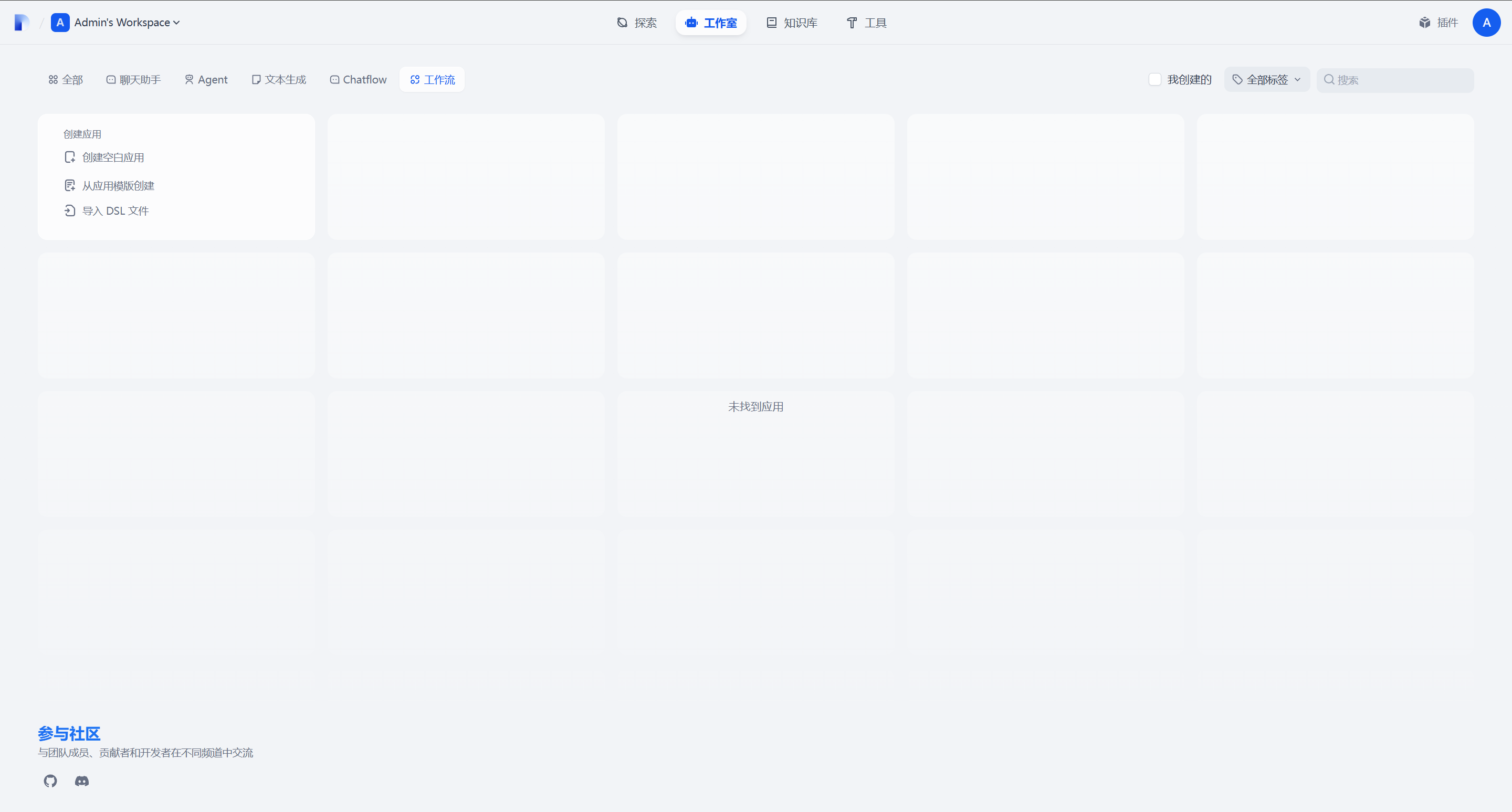Open the 探索 explore page
The image size is (1512, 812).
pos(637,22)
